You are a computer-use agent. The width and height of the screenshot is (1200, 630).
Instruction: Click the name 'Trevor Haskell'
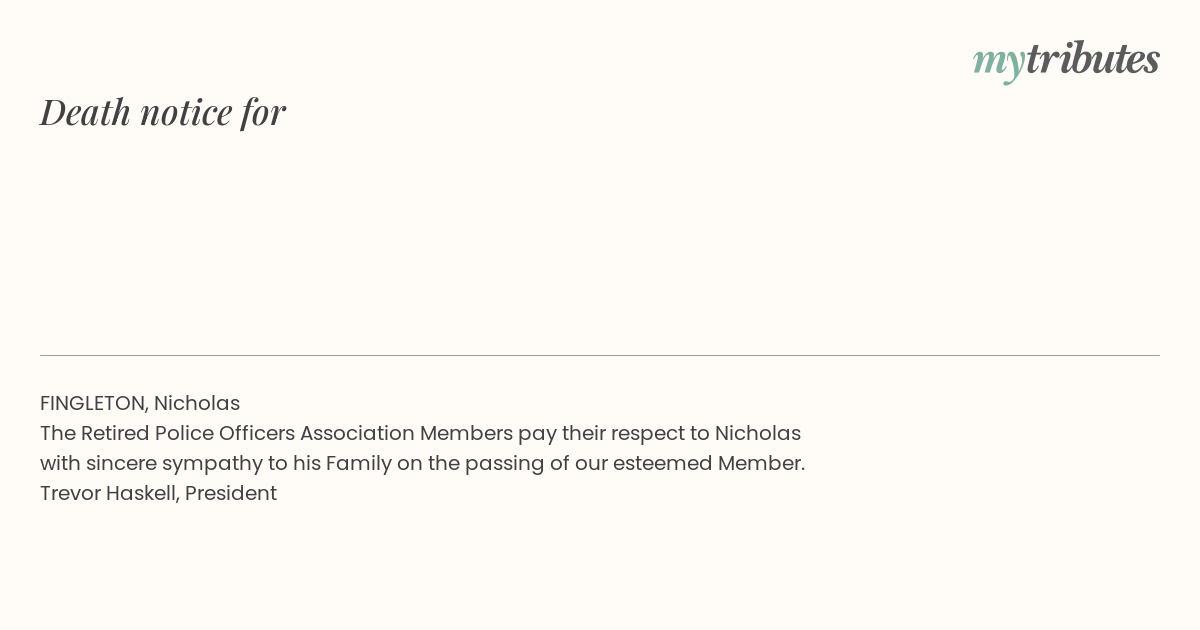110,493
